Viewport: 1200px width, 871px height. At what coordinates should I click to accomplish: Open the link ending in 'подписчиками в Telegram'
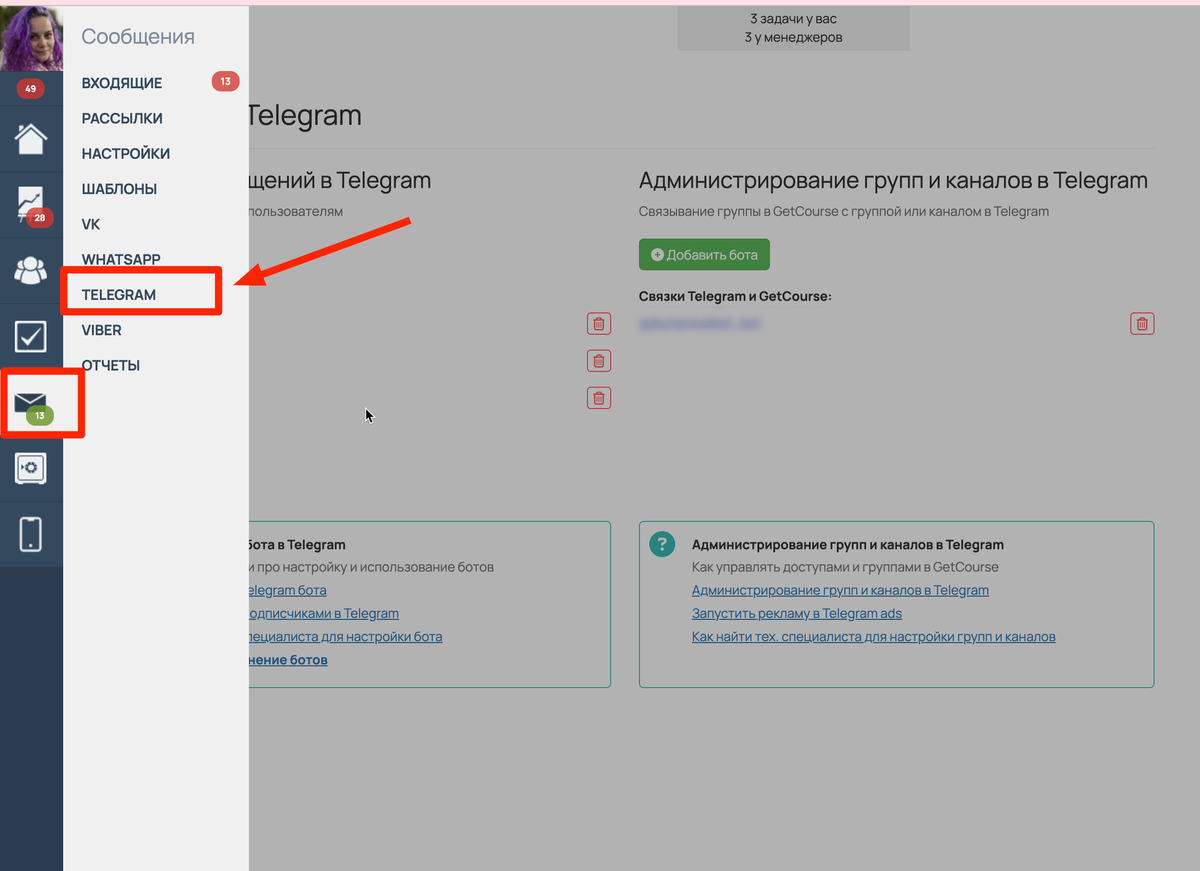[324, 613]
